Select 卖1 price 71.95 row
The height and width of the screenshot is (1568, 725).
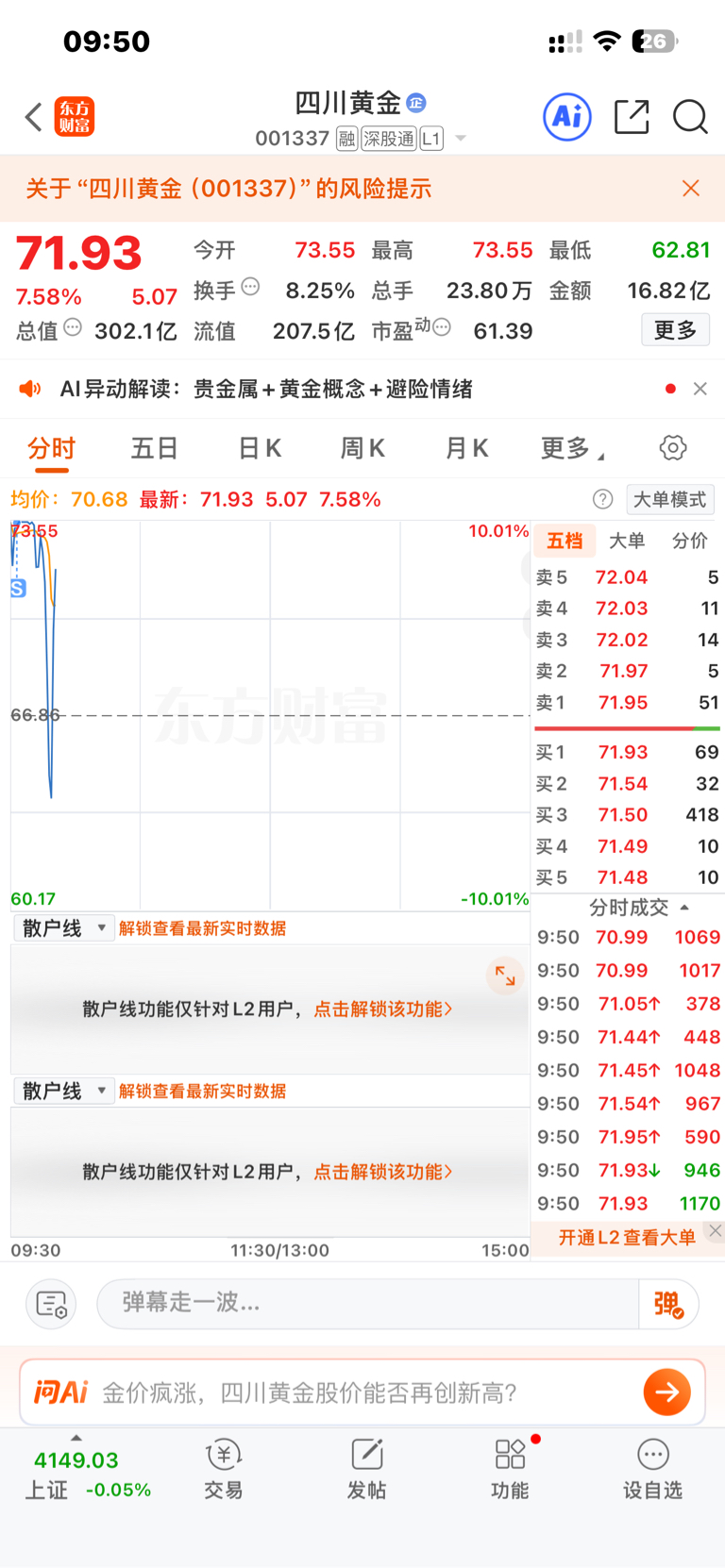(627, 703)
